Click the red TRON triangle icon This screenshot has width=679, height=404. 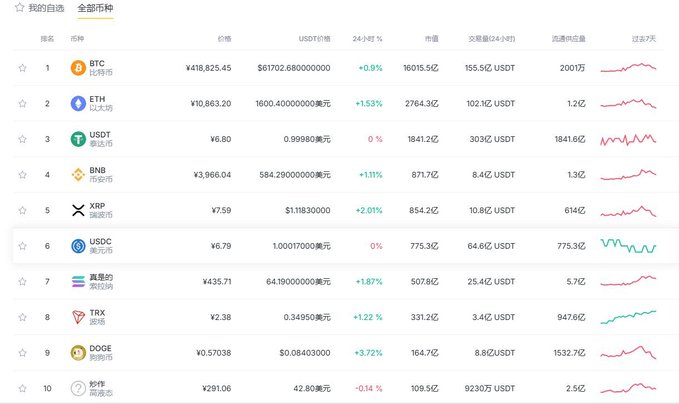pos(78,317)
